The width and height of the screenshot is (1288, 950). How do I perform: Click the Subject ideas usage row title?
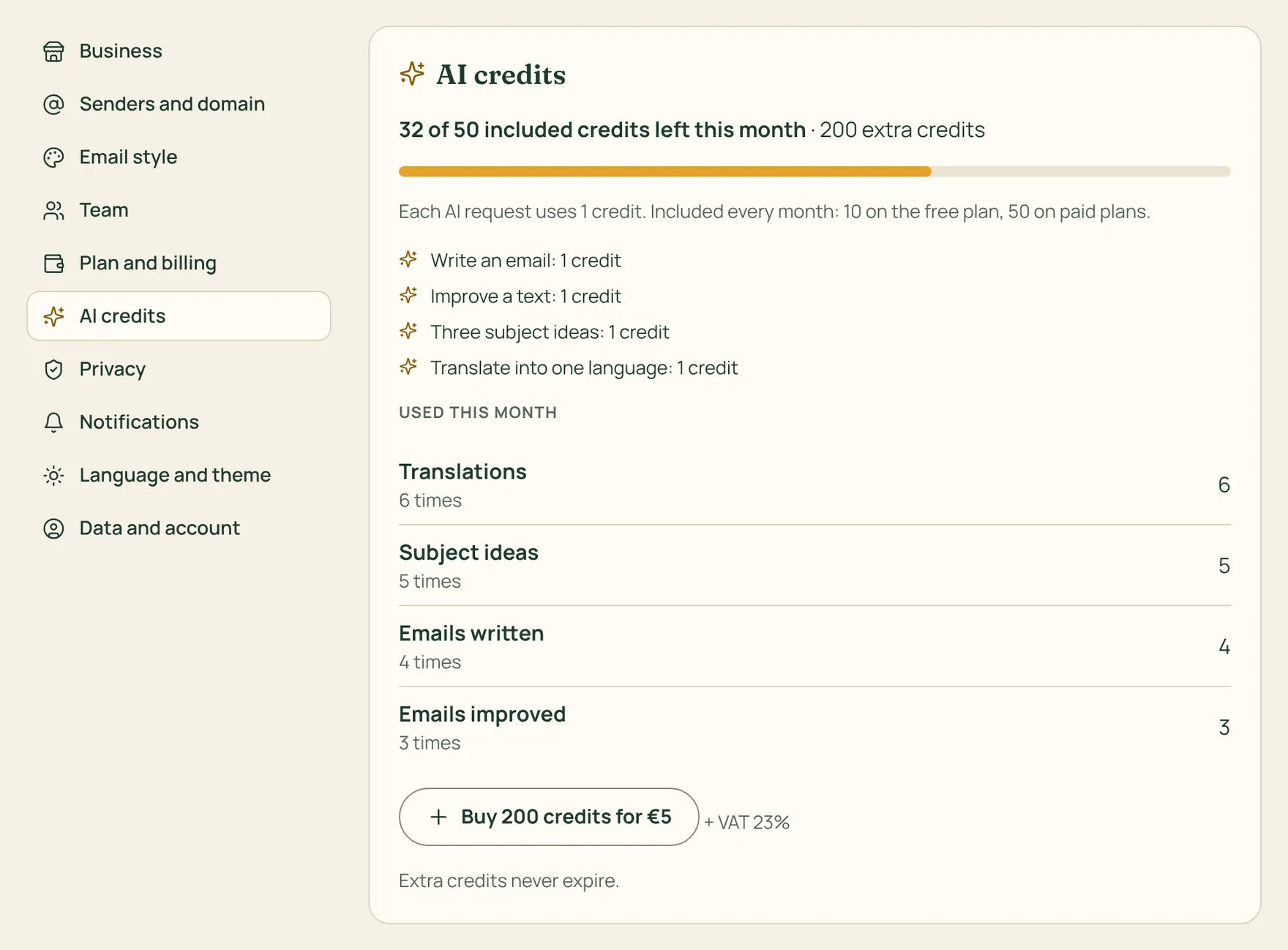pos(468,553)
